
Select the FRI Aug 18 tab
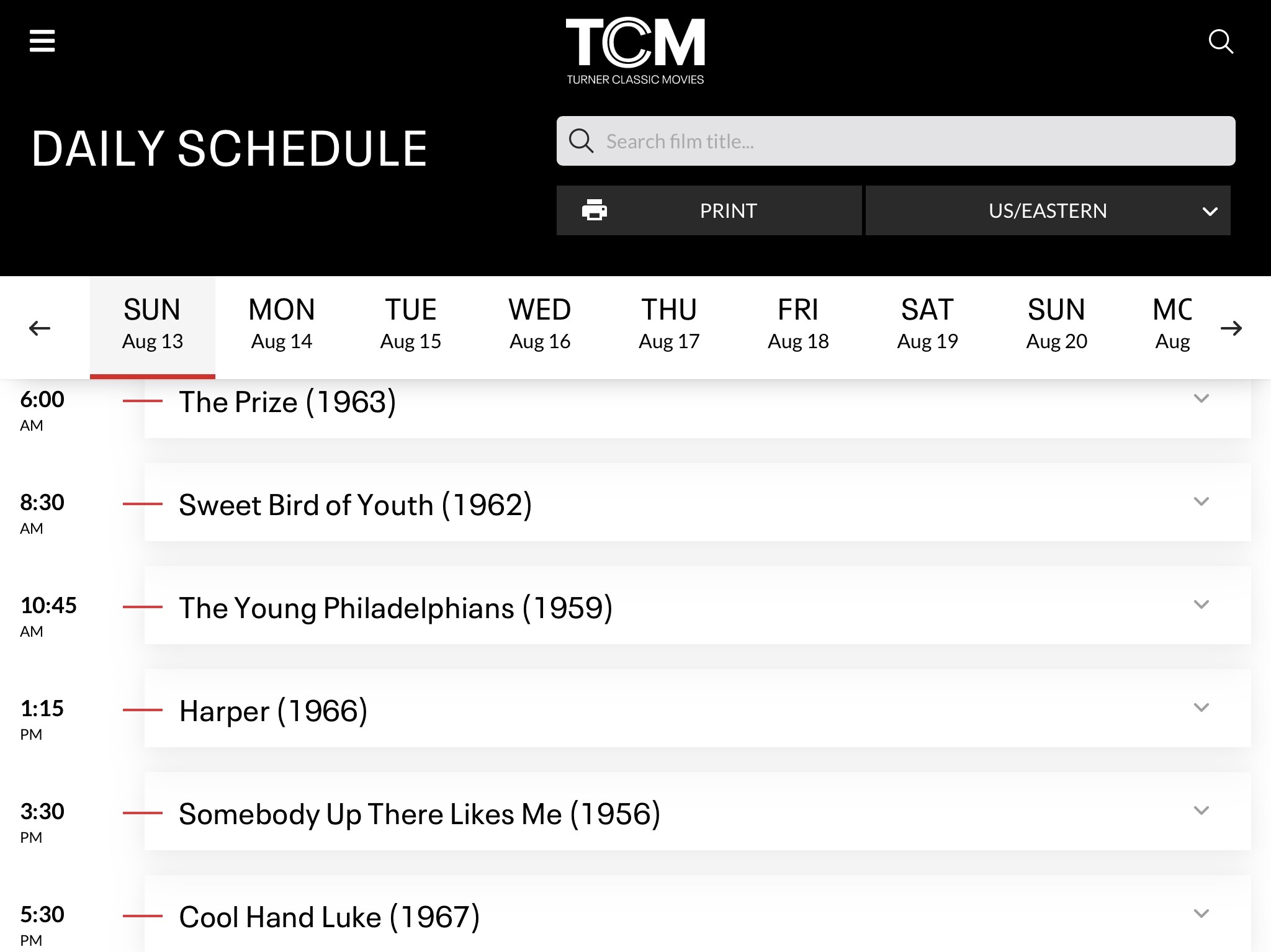tap(798, 324)
